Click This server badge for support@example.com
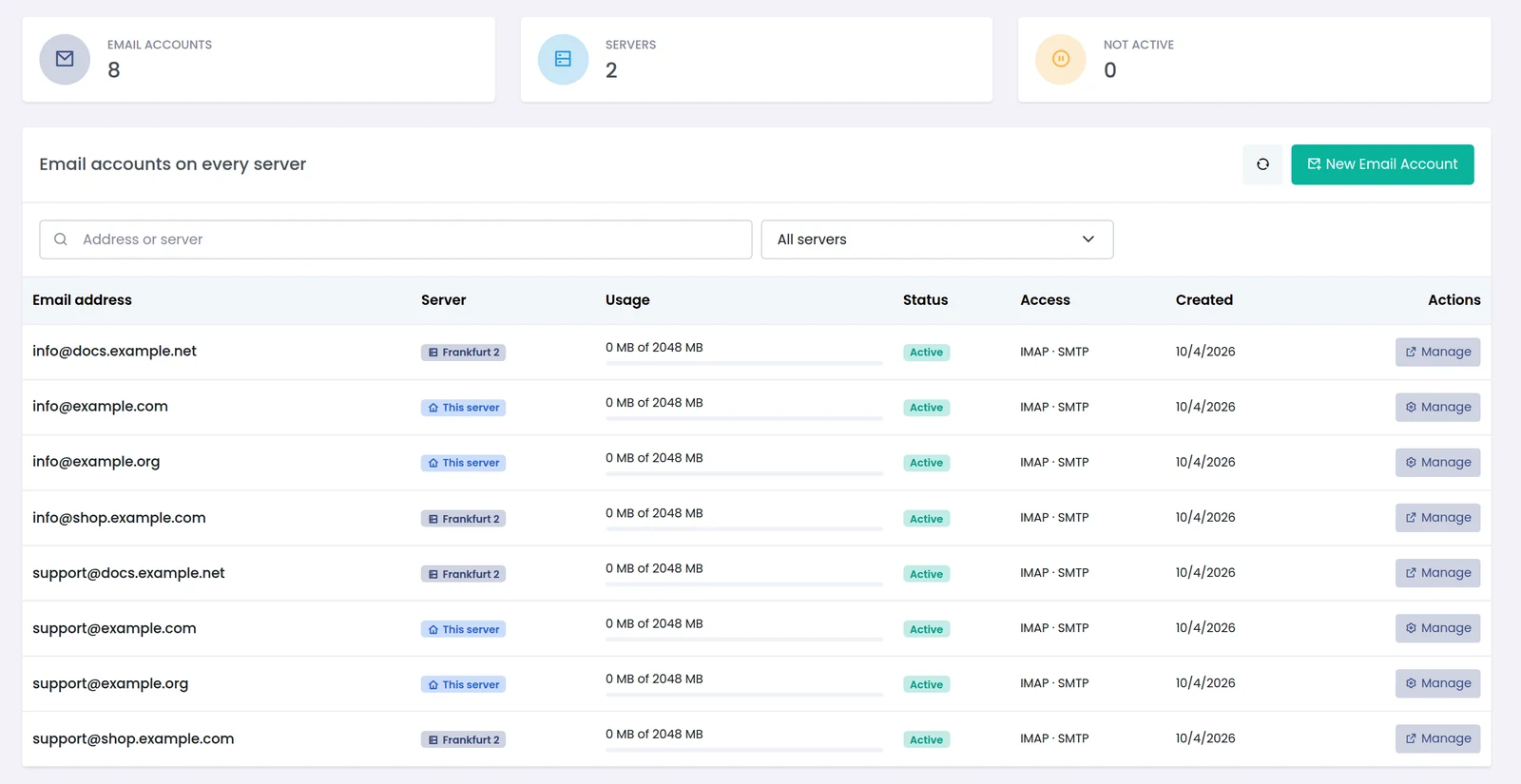1521x784 pixels. point(463,629)
